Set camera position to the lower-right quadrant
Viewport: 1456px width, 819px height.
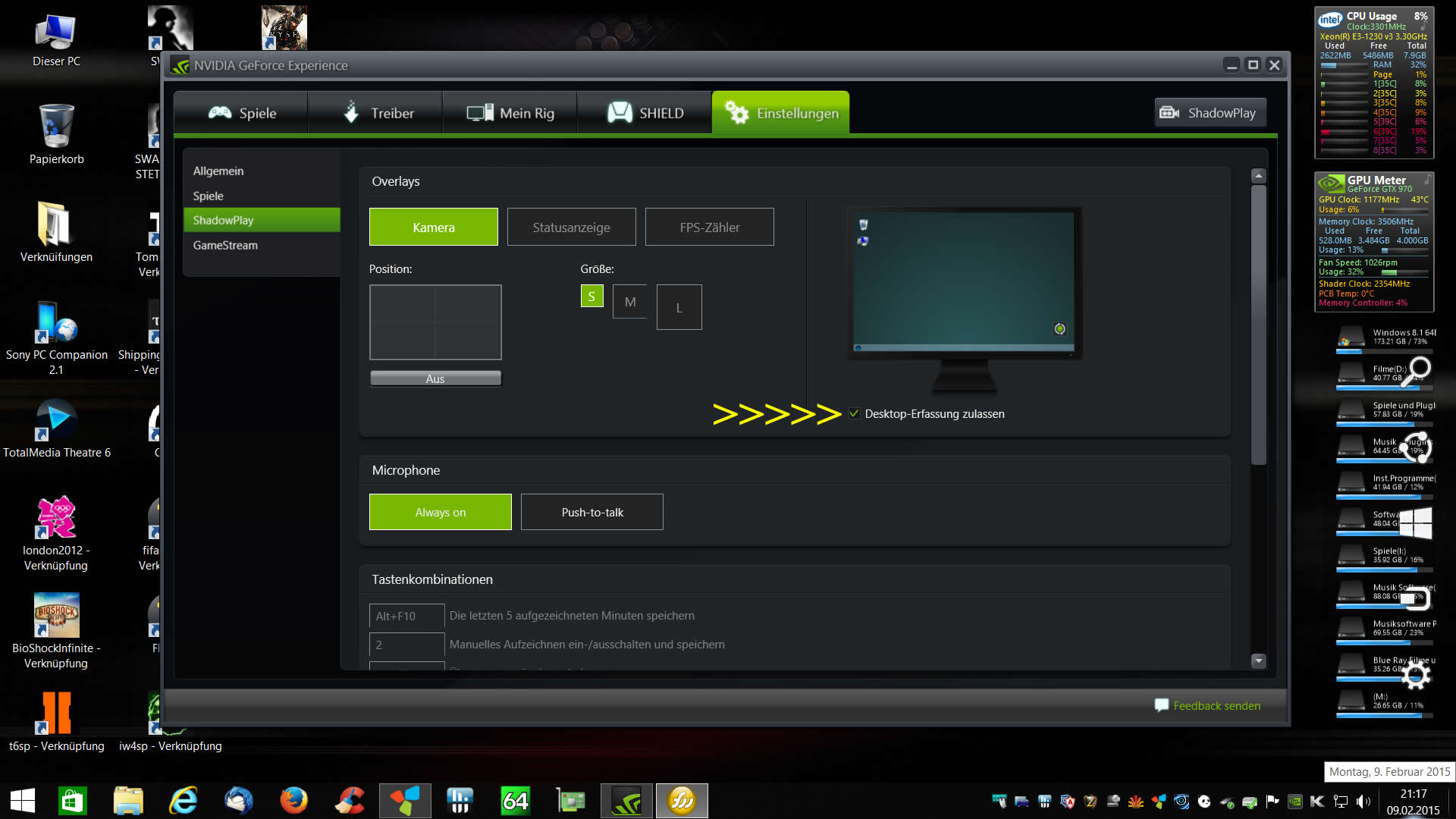click(468, 340)
